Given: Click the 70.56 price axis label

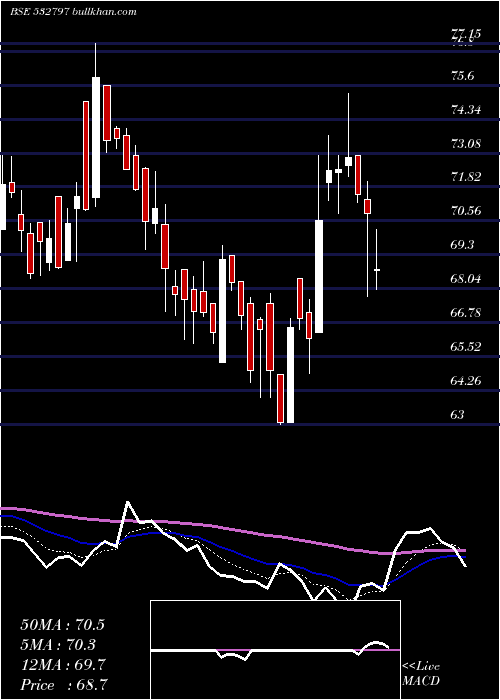Looking at the screenshot, I should coord(466,211).
